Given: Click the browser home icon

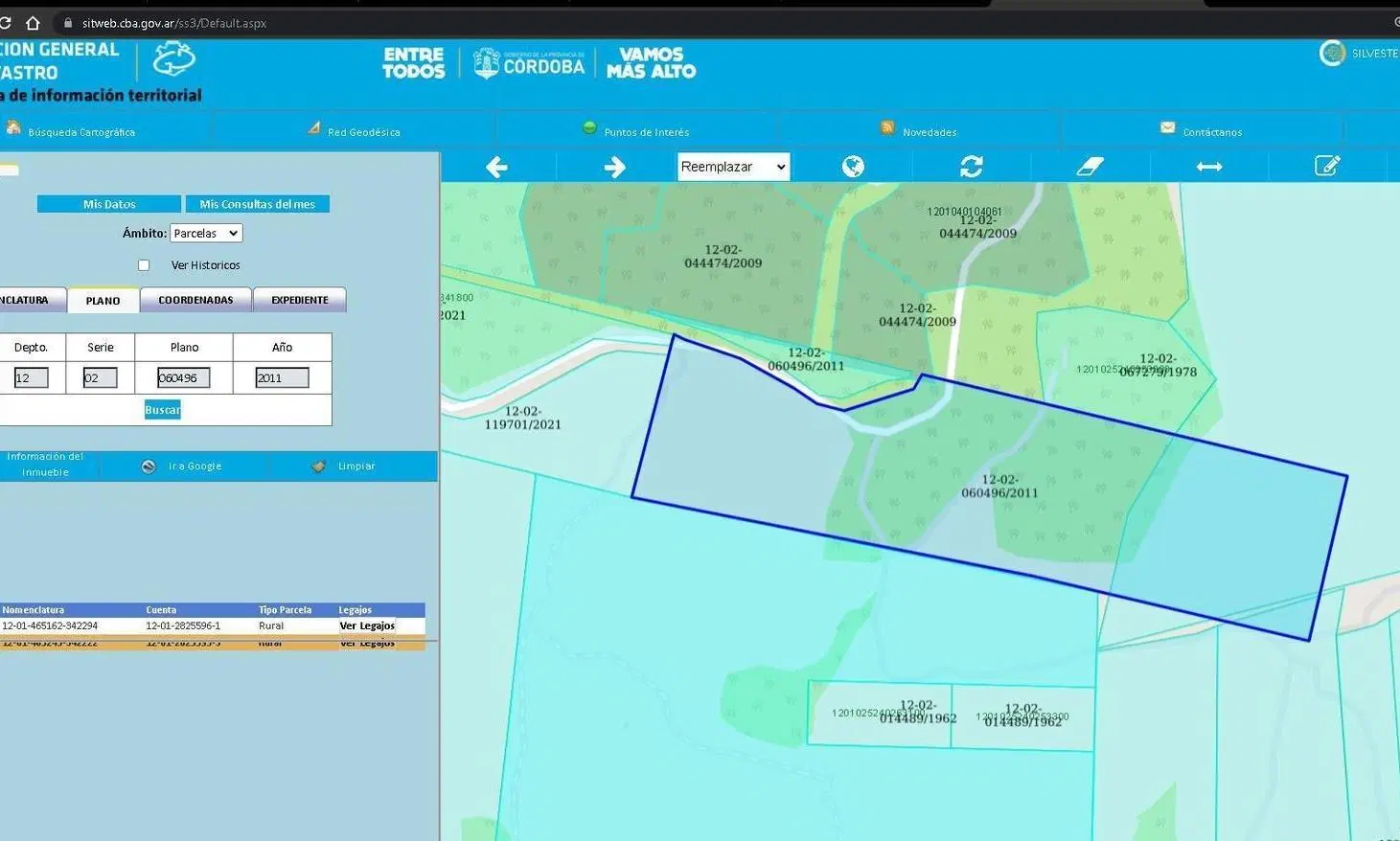Looking at the screenshot, I should pyautogui.click(x=33, y=23).
